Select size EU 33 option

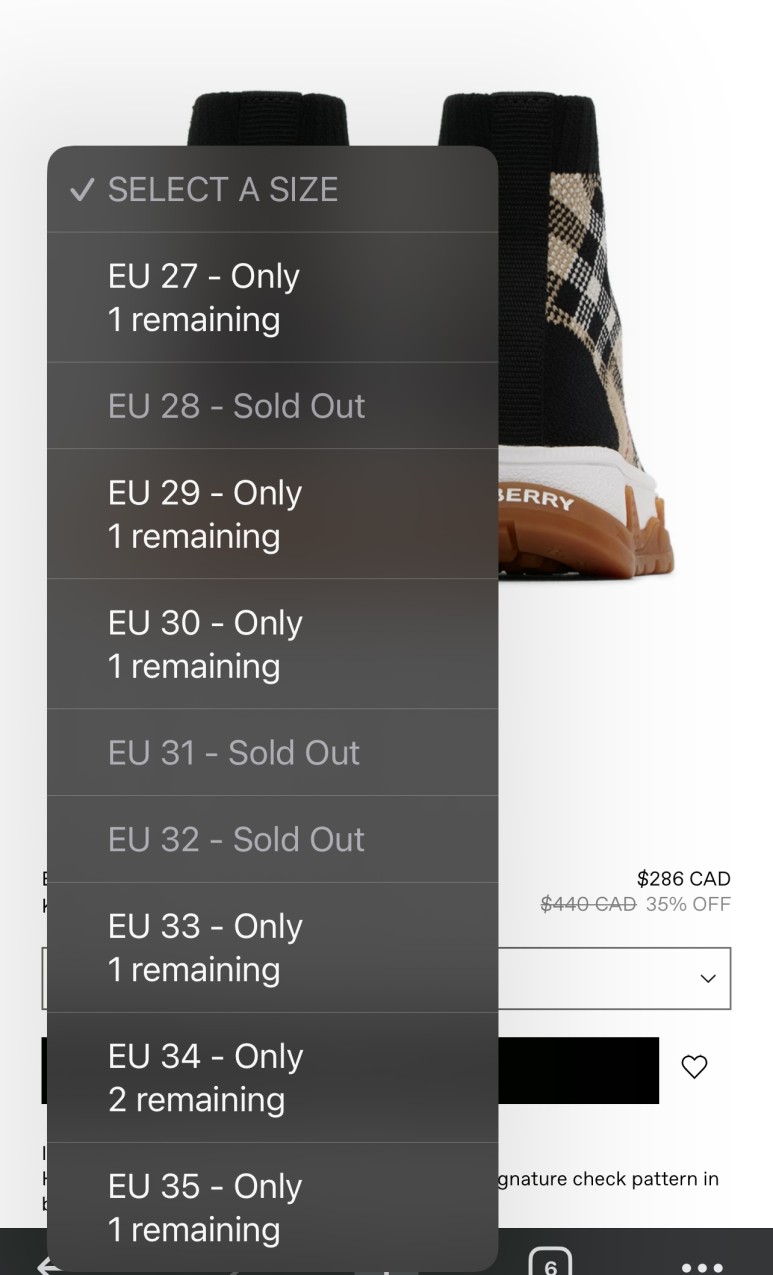pos(272,947)
